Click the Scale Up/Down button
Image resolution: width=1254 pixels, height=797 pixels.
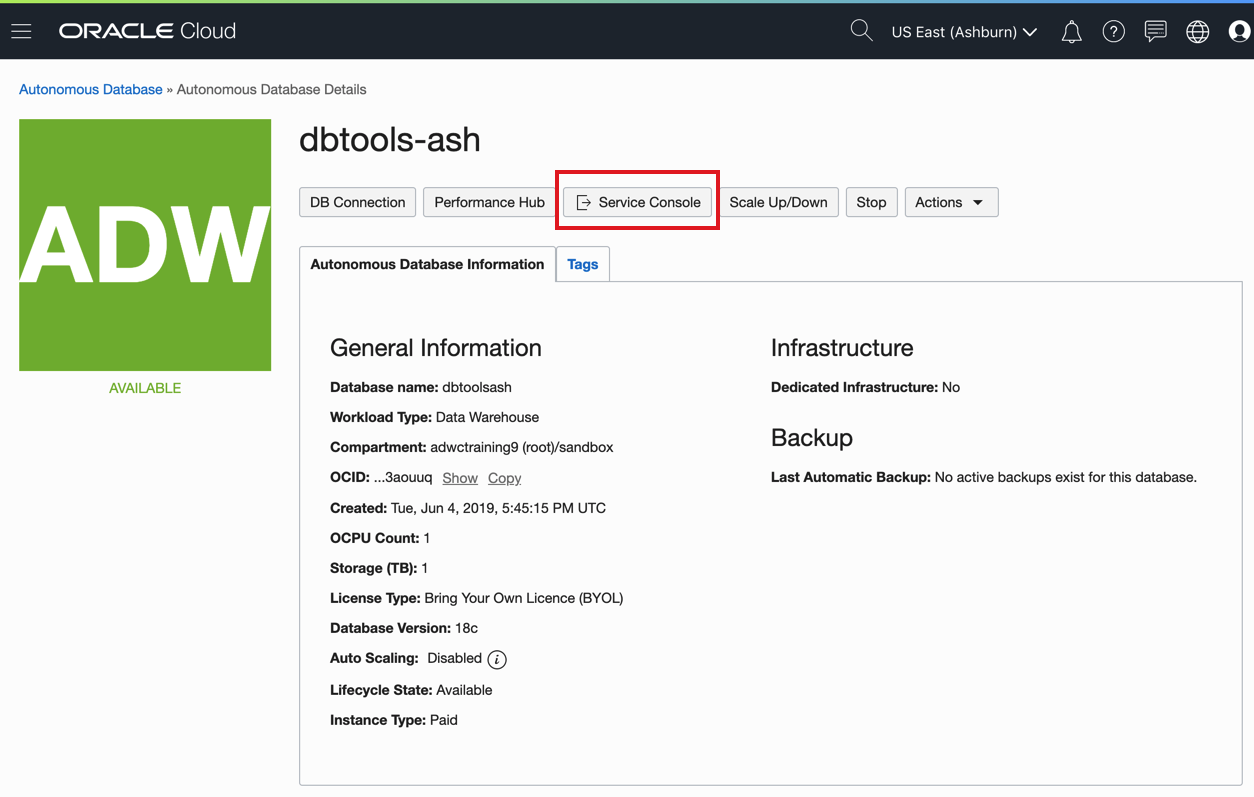778,202
